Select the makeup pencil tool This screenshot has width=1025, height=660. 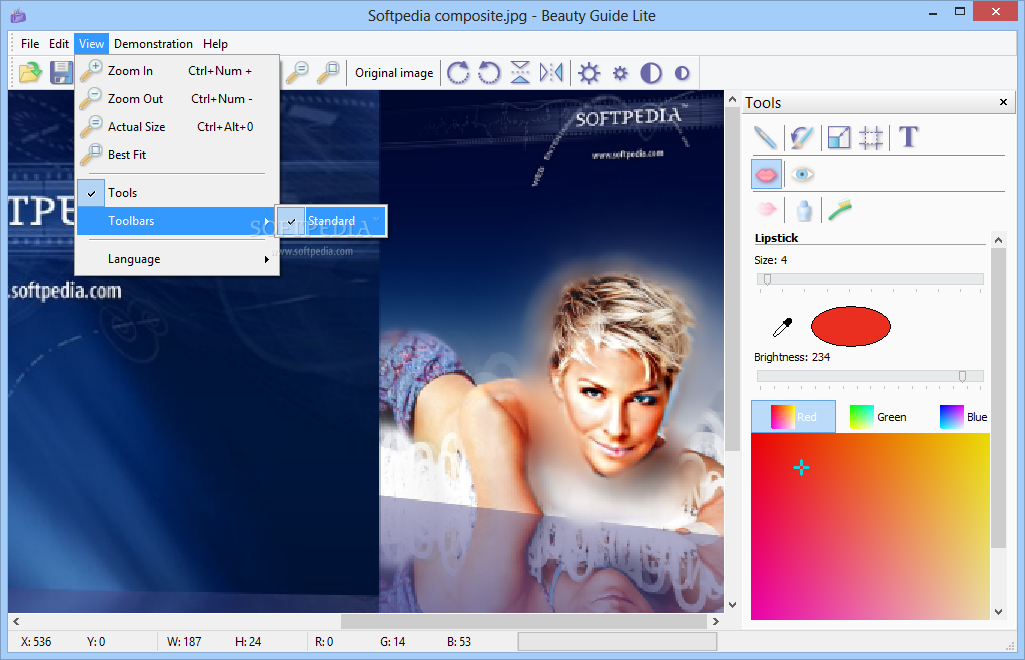(765, 137)
